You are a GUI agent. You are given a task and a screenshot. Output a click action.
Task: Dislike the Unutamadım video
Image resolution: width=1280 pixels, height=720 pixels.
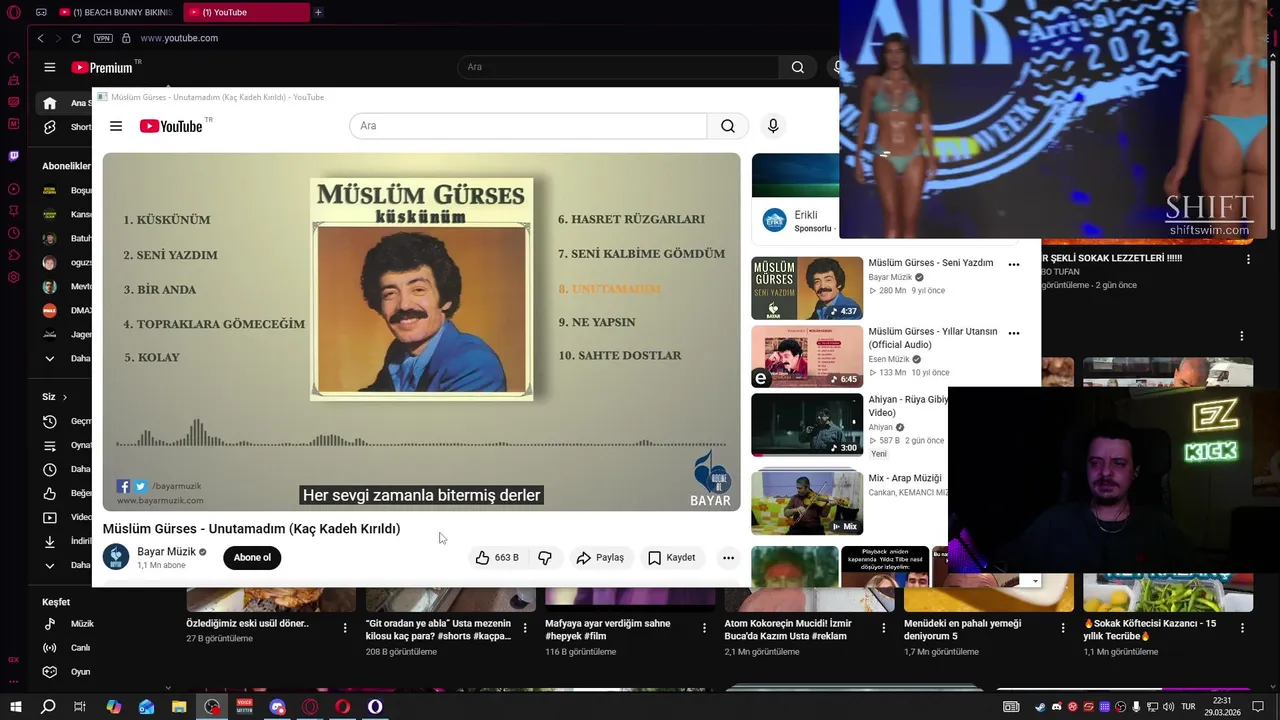pos(545,558)
